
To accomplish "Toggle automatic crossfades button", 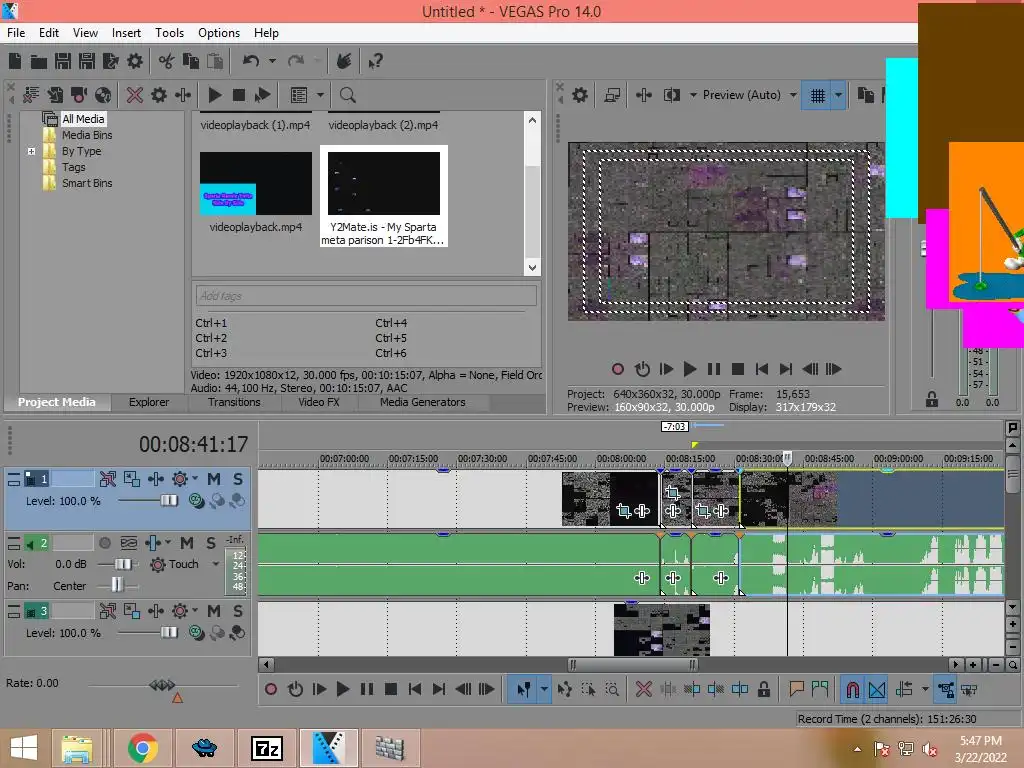I will click(x=877, y=690).
